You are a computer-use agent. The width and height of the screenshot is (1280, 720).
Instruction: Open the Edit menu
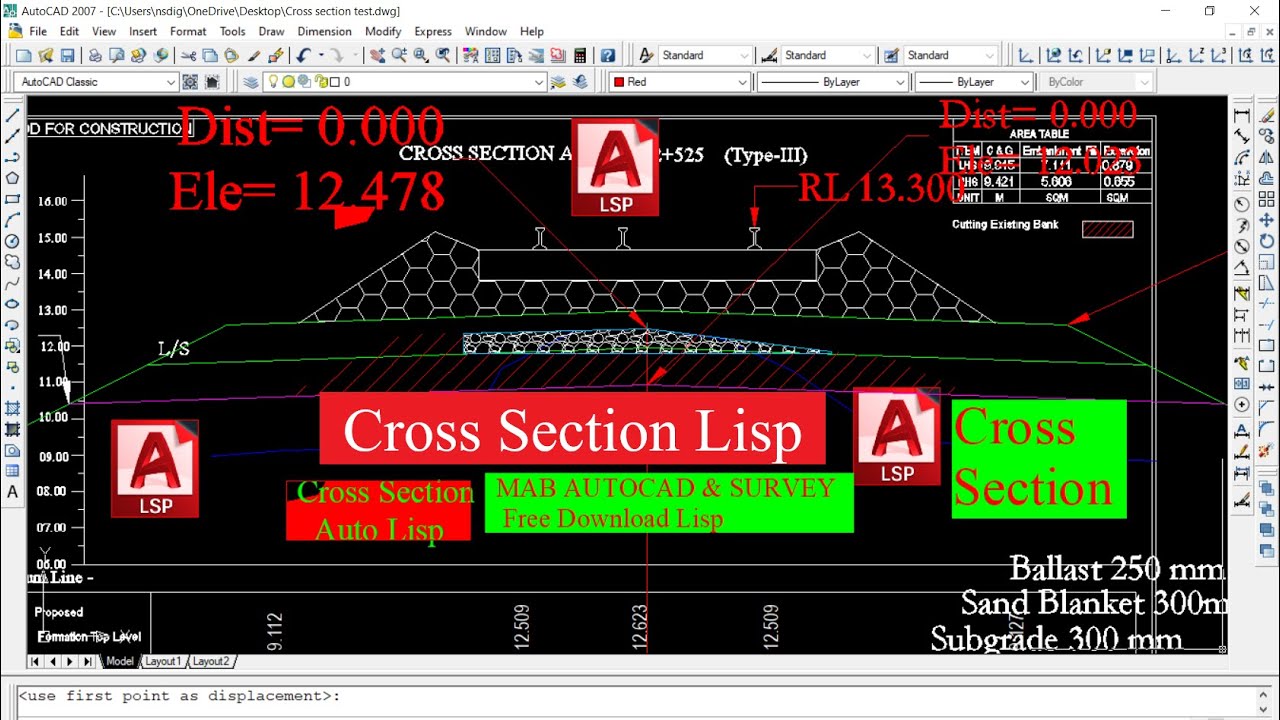click(70, 32)
